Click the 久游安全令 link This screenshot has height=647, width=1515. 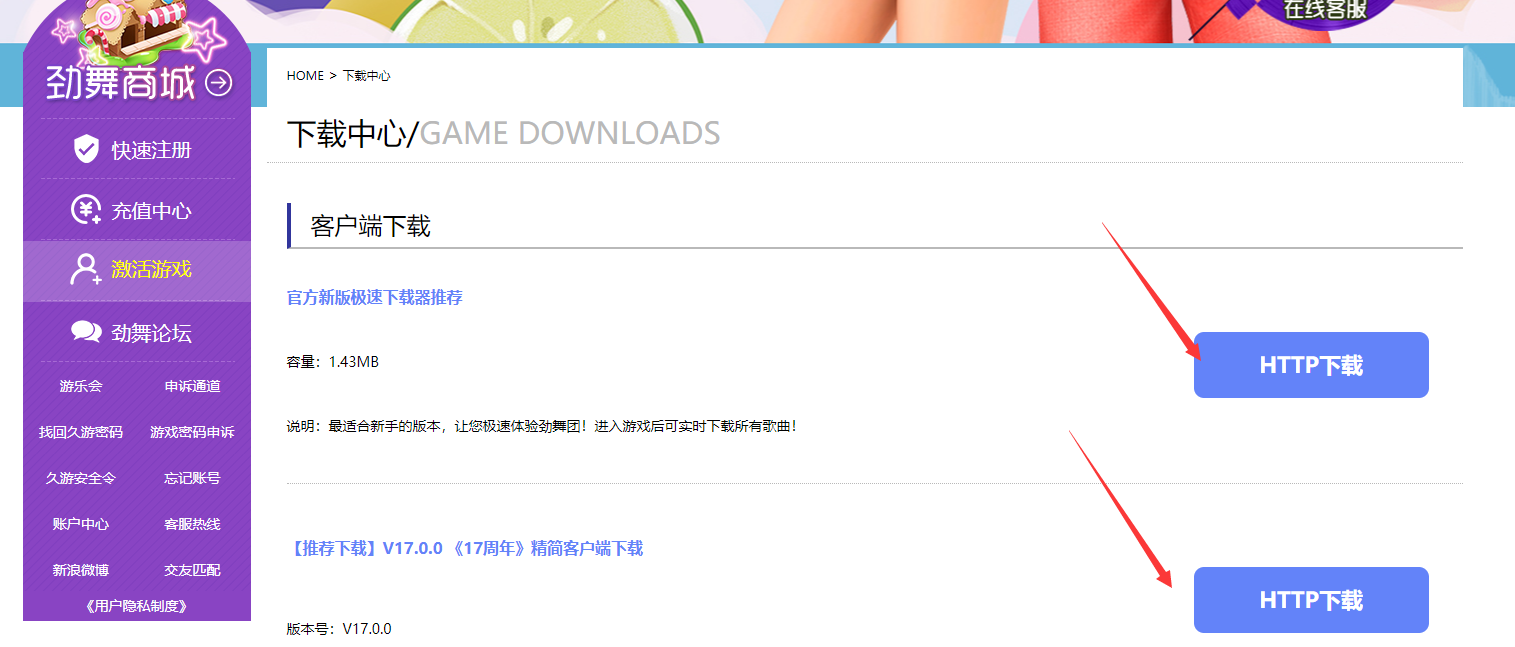coord(81,478)
